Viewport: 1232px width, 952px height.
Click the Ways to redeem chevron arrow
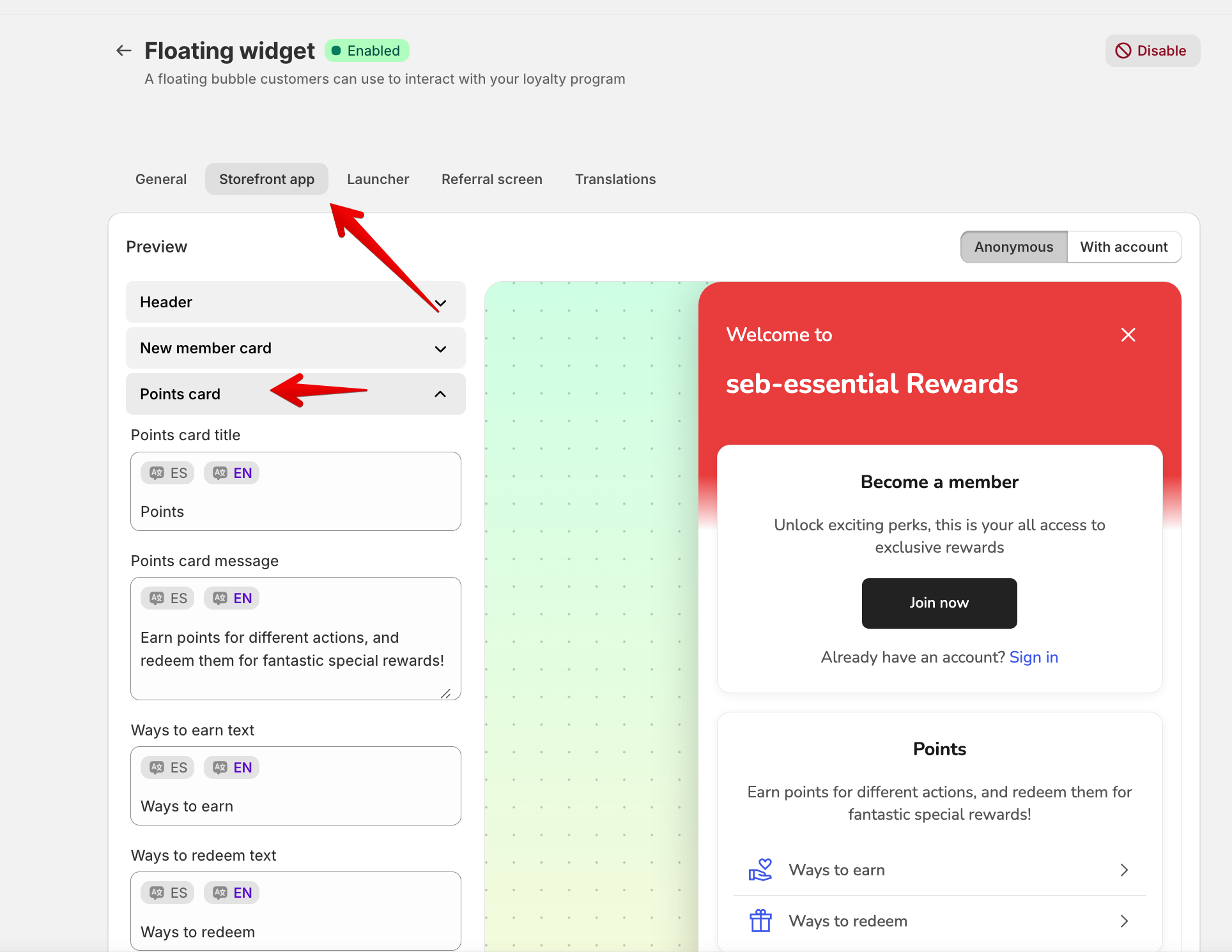(x=1125, y=921)
